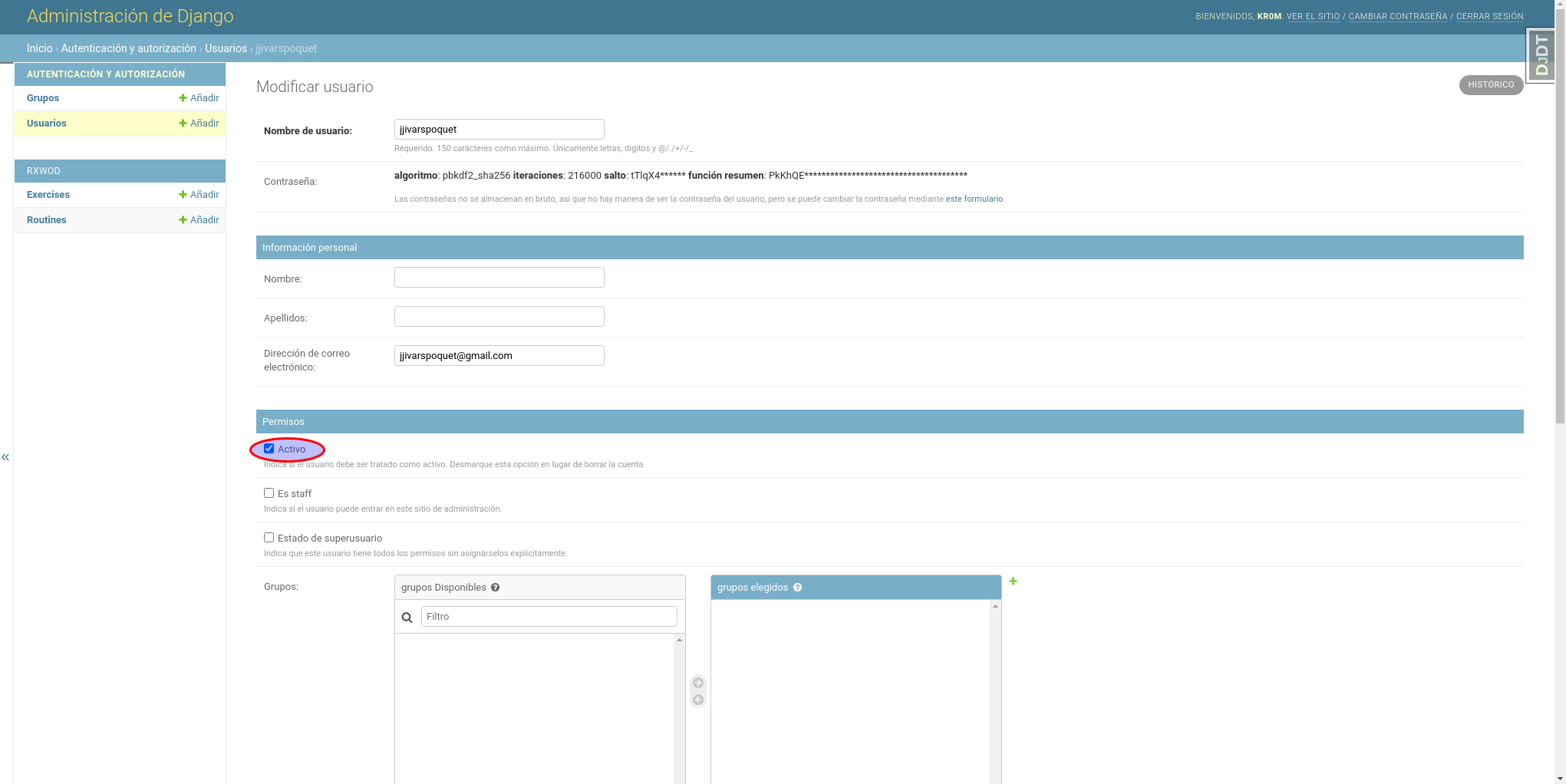Viewport: 1566px width, 784px height.
Task: Click the Histórico button
Action: click(1490, 85)
